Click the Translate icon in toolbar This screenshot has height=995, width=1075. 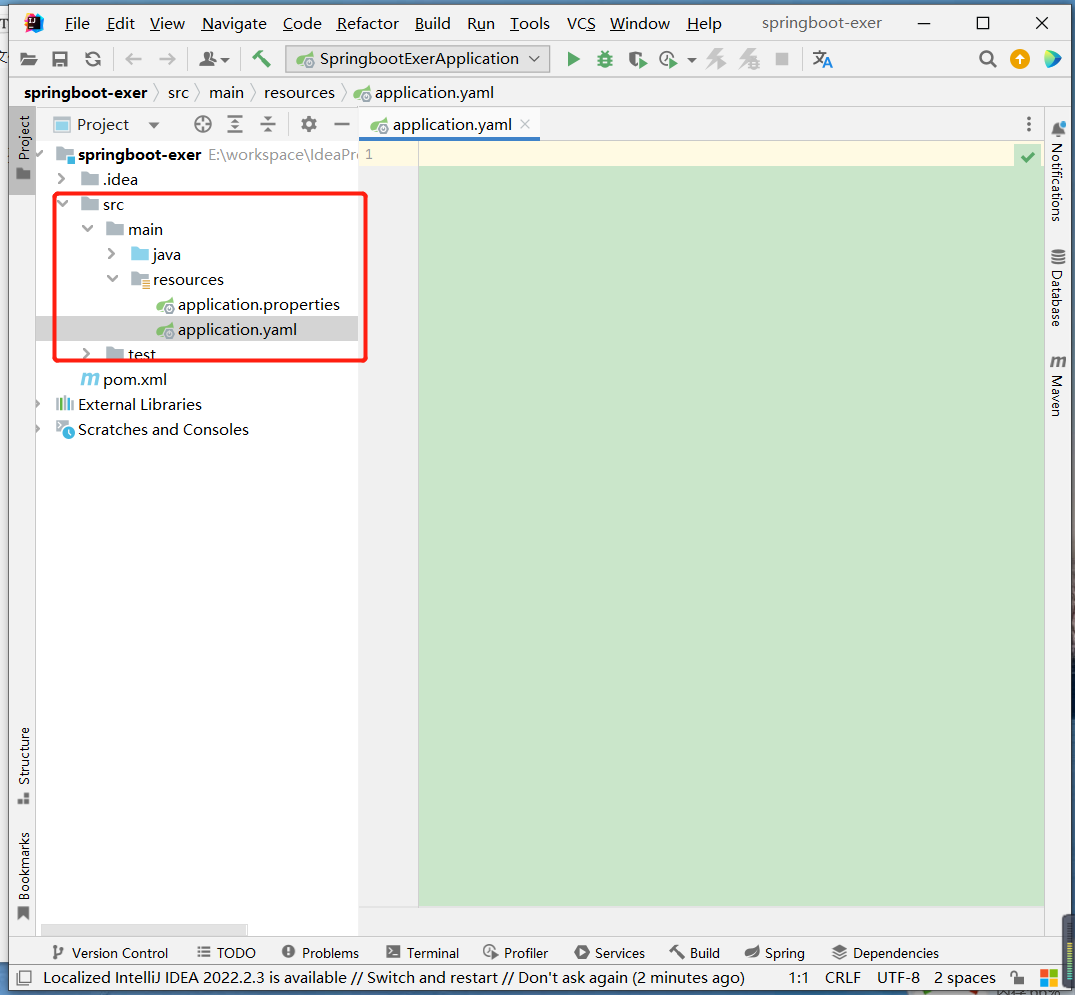822,60
